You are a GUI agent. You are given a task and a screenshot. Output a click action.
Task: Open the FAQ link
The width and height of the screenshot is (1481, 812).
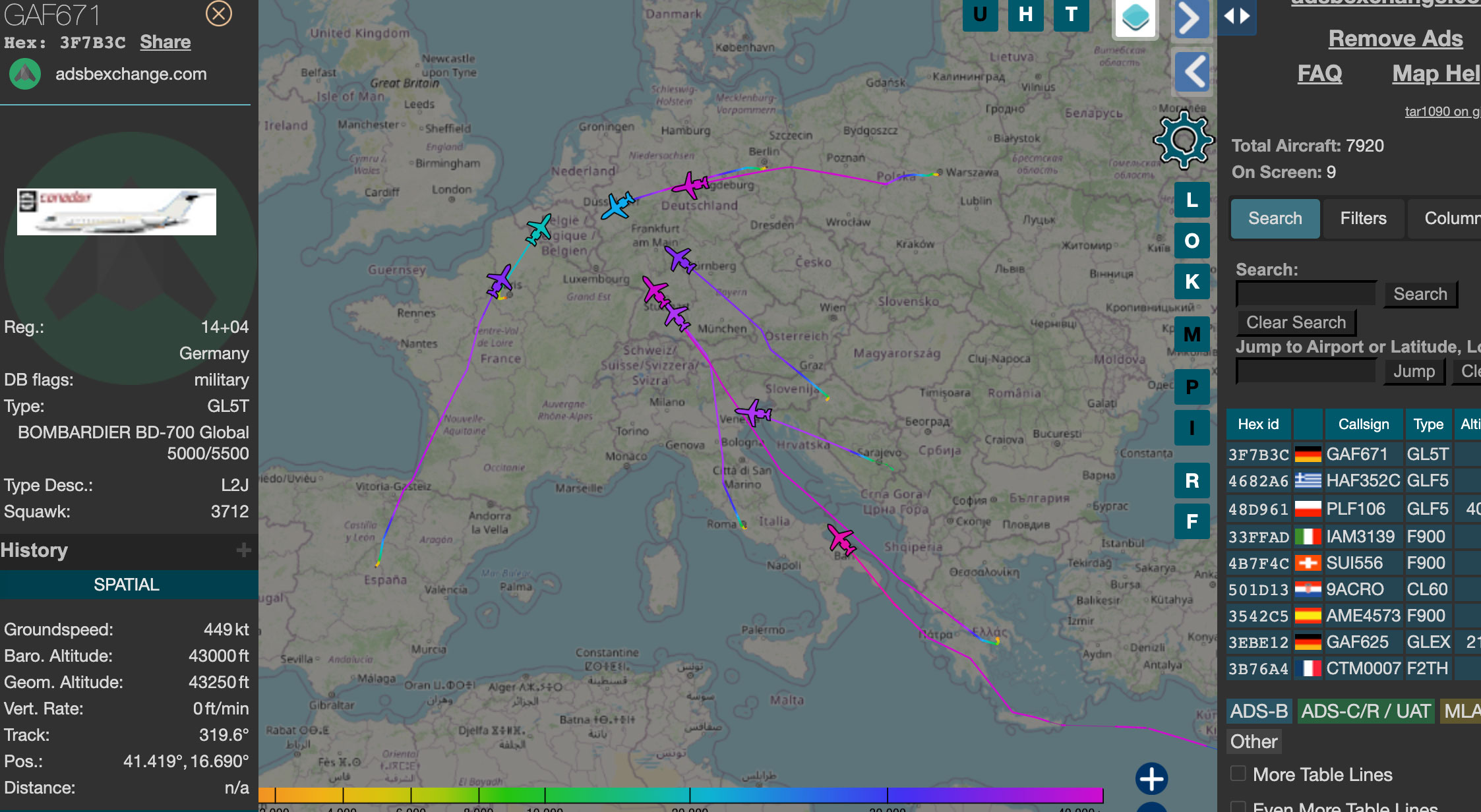click(x=1319, y=73)
